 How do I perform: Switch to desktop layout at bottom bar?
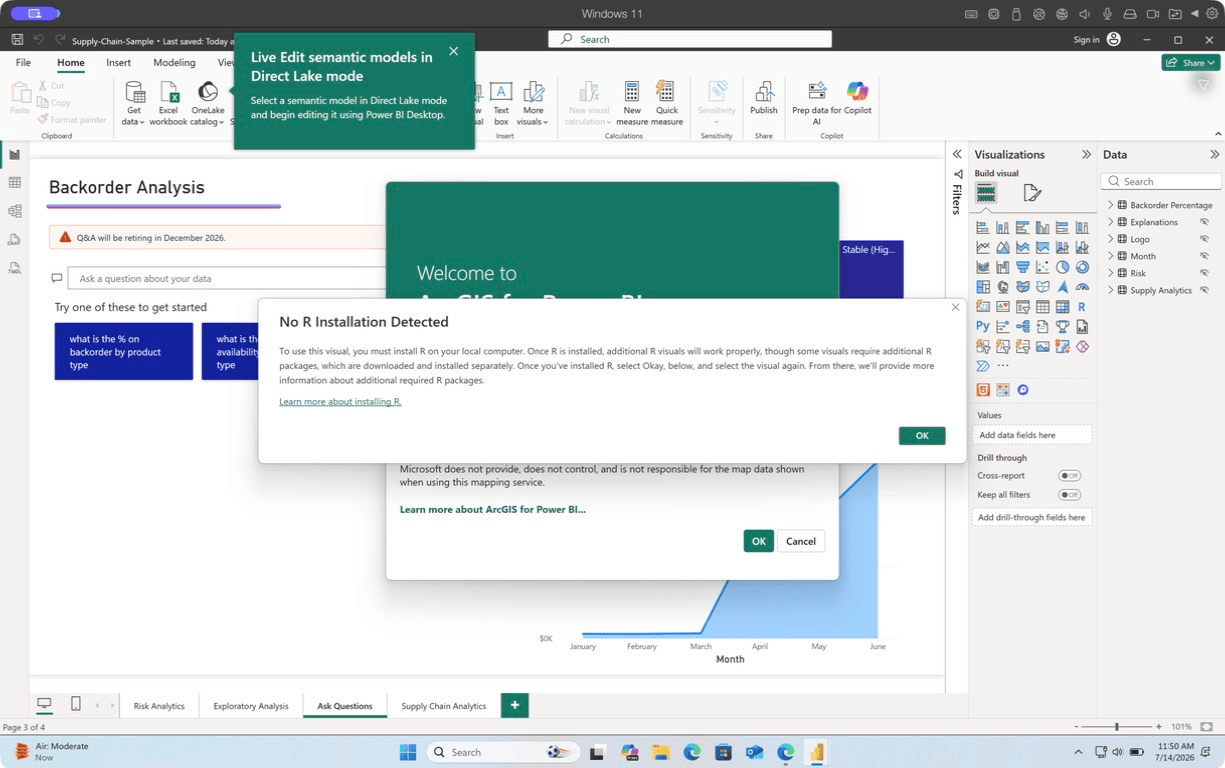44,704
